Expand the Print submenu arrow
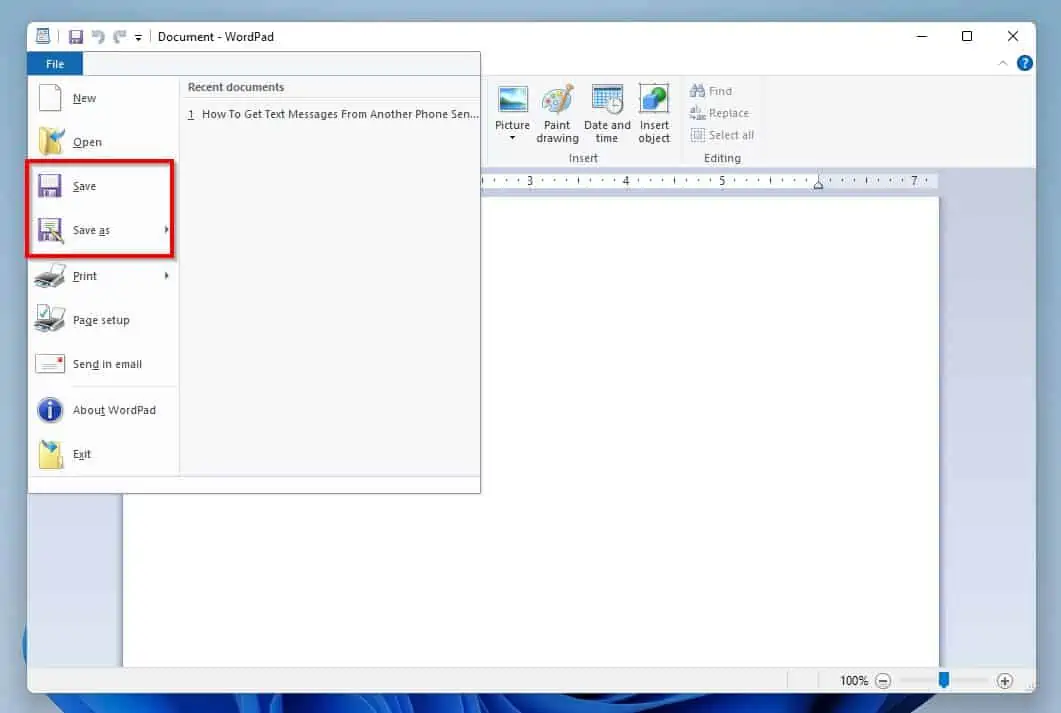The image size is (1061, 713). [166, 276]
